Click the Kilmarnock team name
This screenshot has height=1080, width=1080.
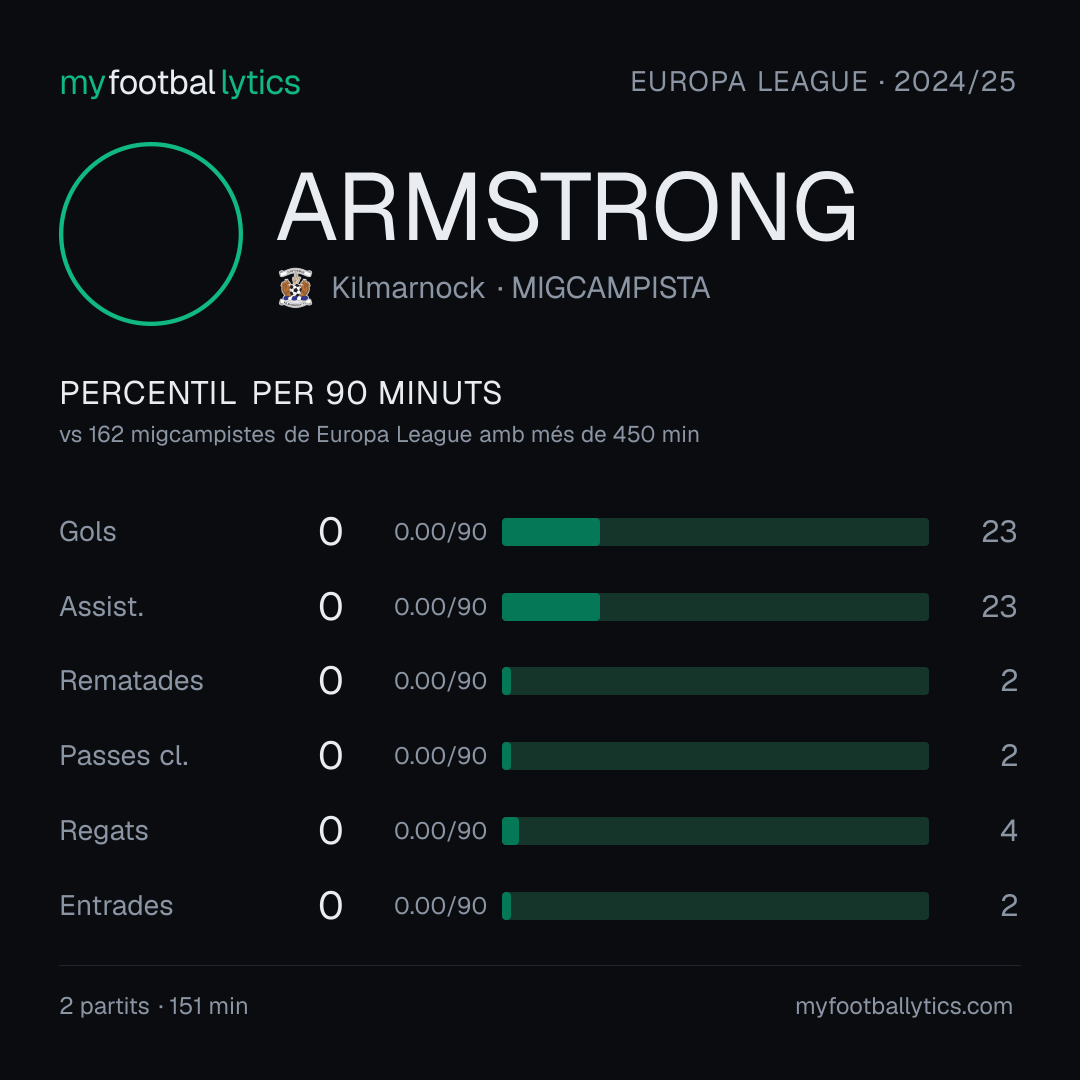pyautogui.click(x=408, y=288)
